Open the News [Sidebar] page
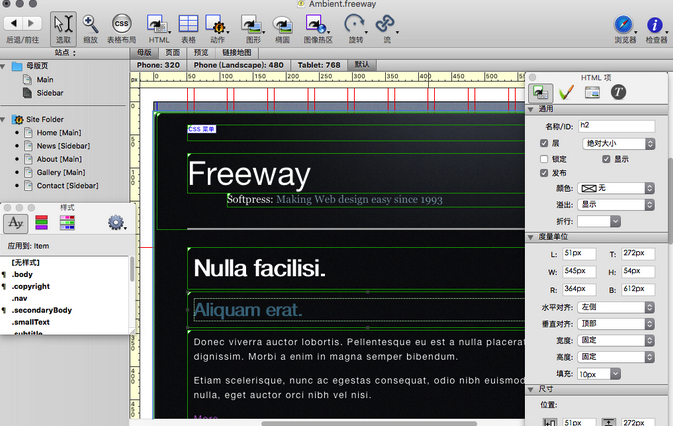The image size is (673, 426). coord(63,146)
